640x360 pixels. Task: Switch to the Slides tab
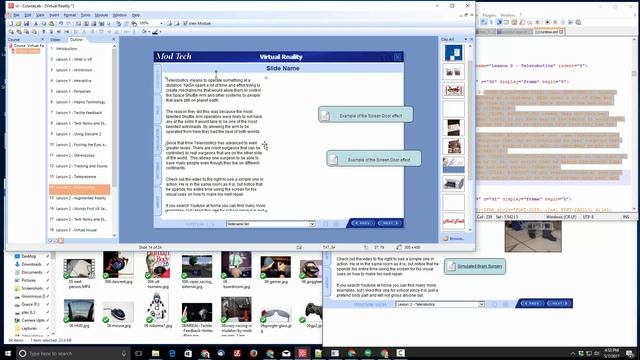point(56,40)
